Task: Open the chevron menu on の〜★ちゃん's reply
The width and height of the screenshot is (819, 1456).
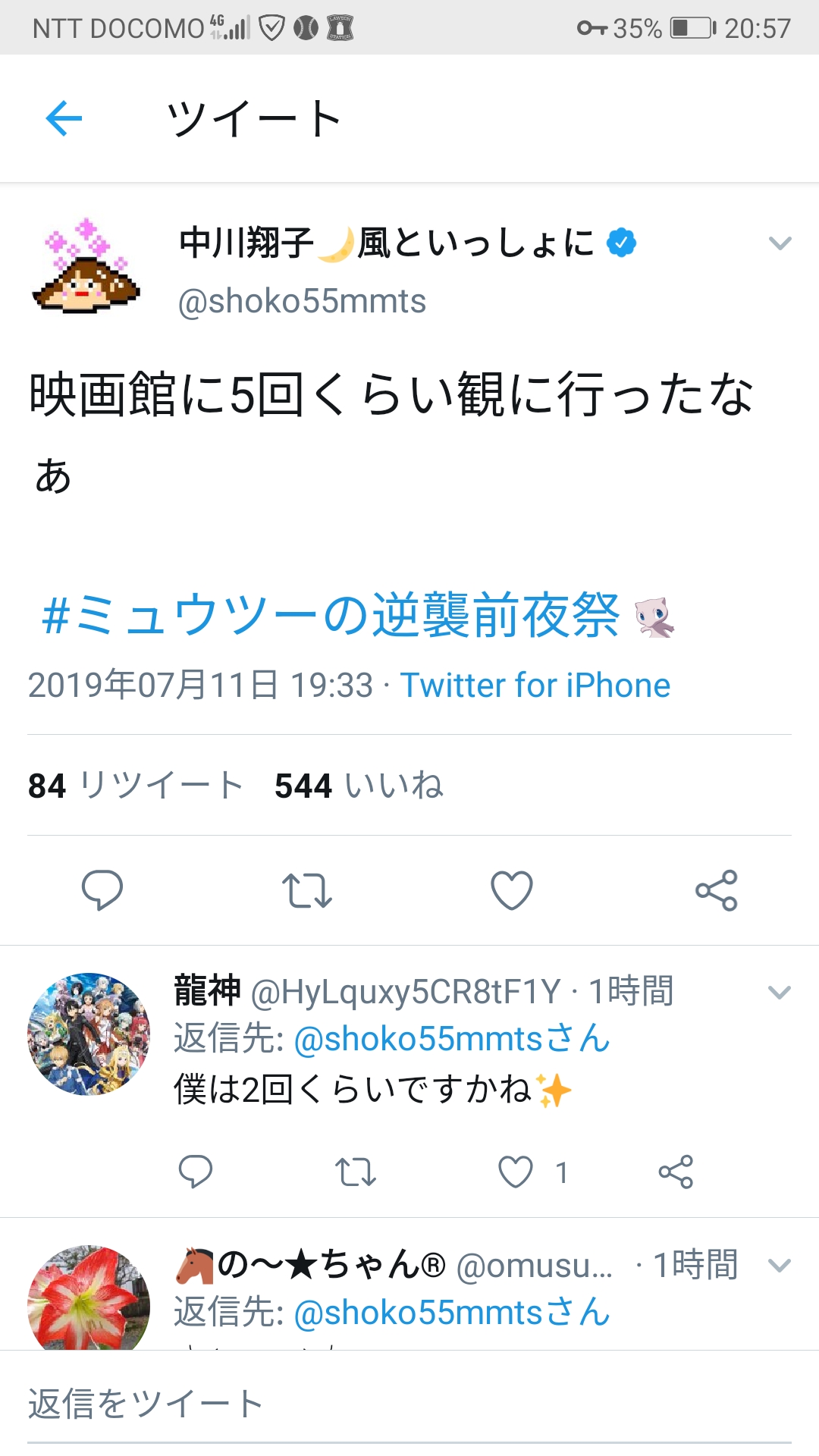Action: (x=780, y=1265)
